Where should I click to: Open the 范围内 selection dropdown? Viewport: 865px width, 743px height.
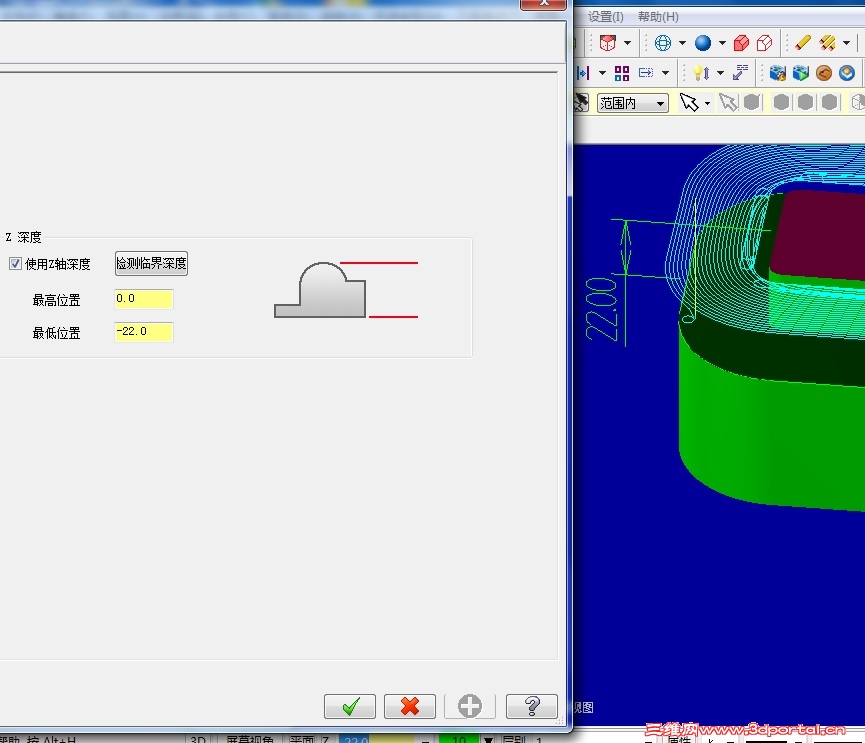pyautogui.click(x=633, y=103)
